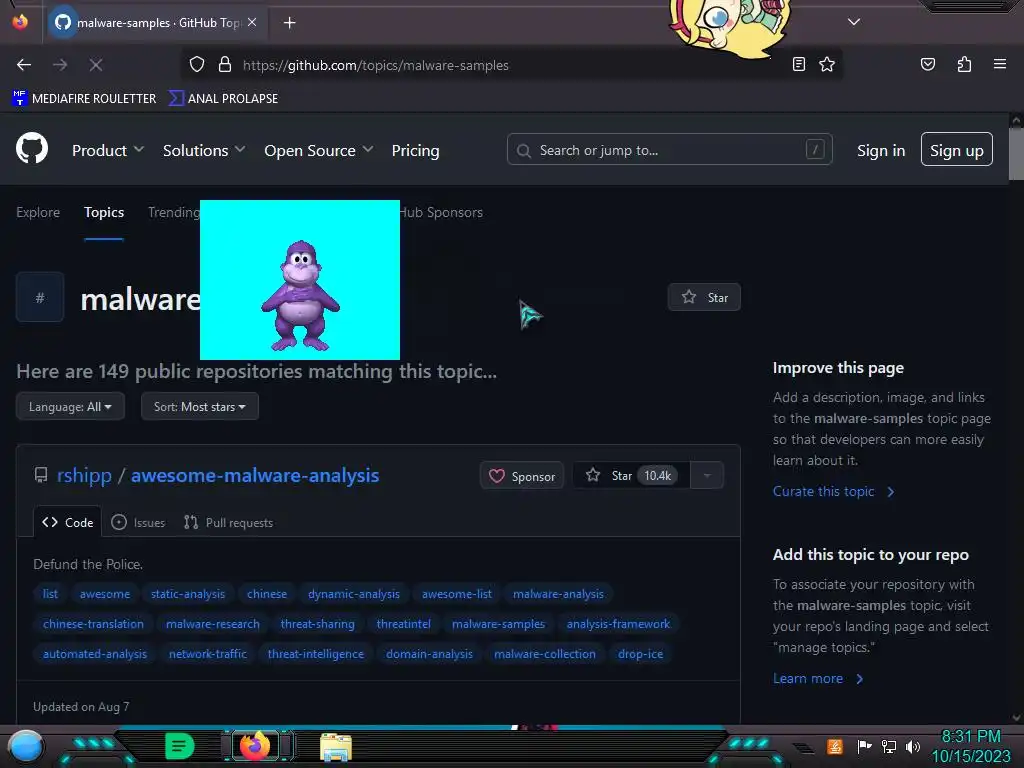The width and height of the screenshot is (1024, 768).
Task: Open the Action Center flag tray icon
Action: (864, 746)
